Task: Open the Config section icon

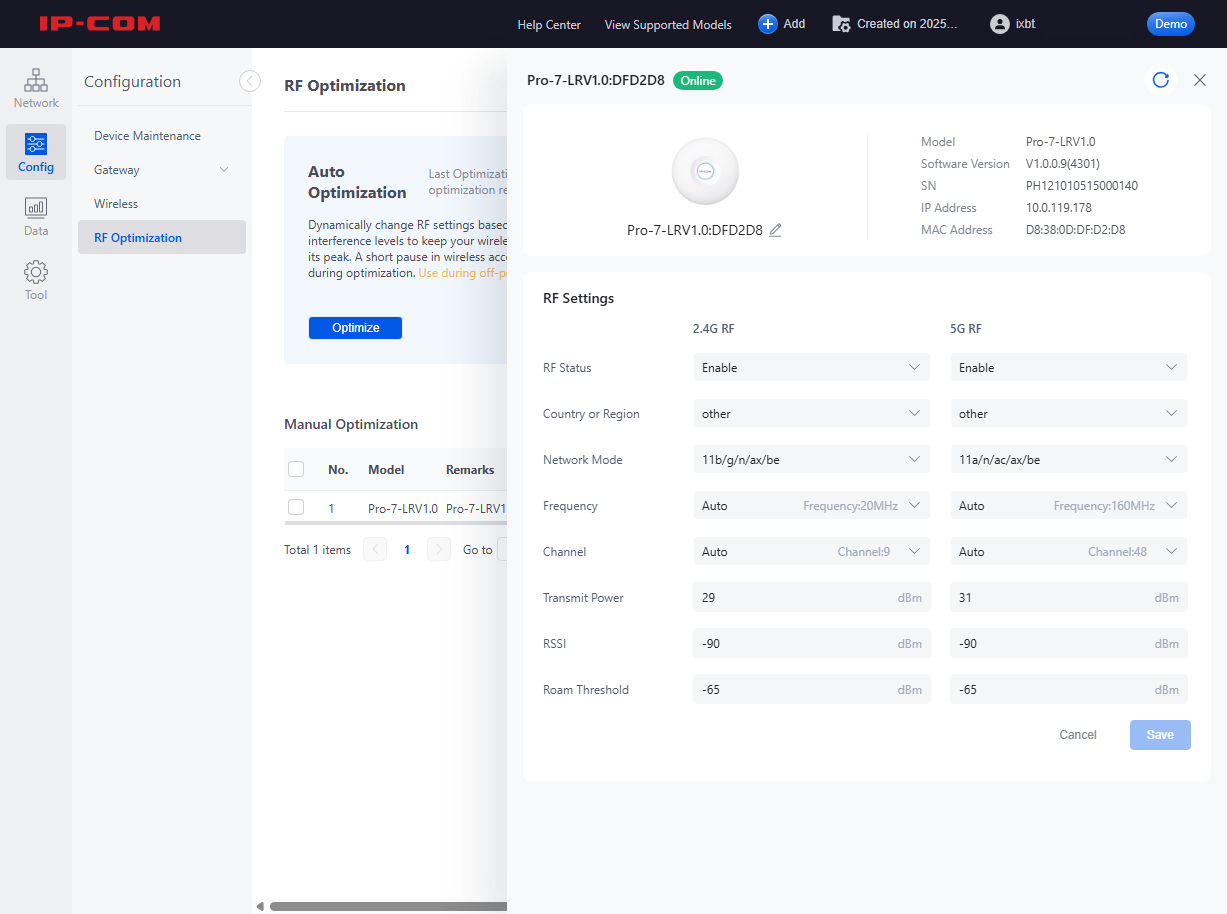Action: pyautogui.click(x=36, y=143)
